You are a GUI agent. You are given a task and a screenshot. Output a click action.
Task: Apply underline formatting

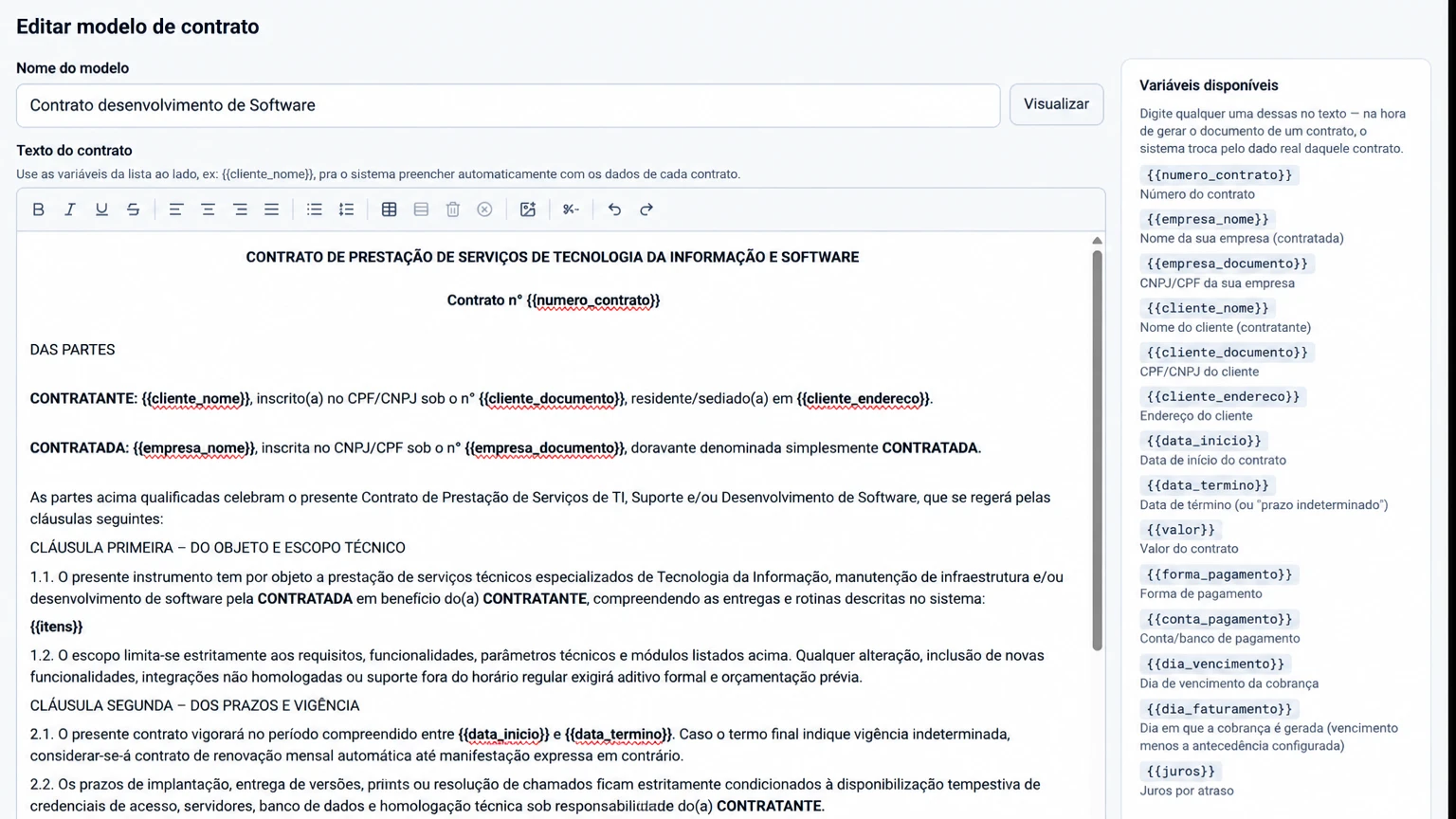101,209
